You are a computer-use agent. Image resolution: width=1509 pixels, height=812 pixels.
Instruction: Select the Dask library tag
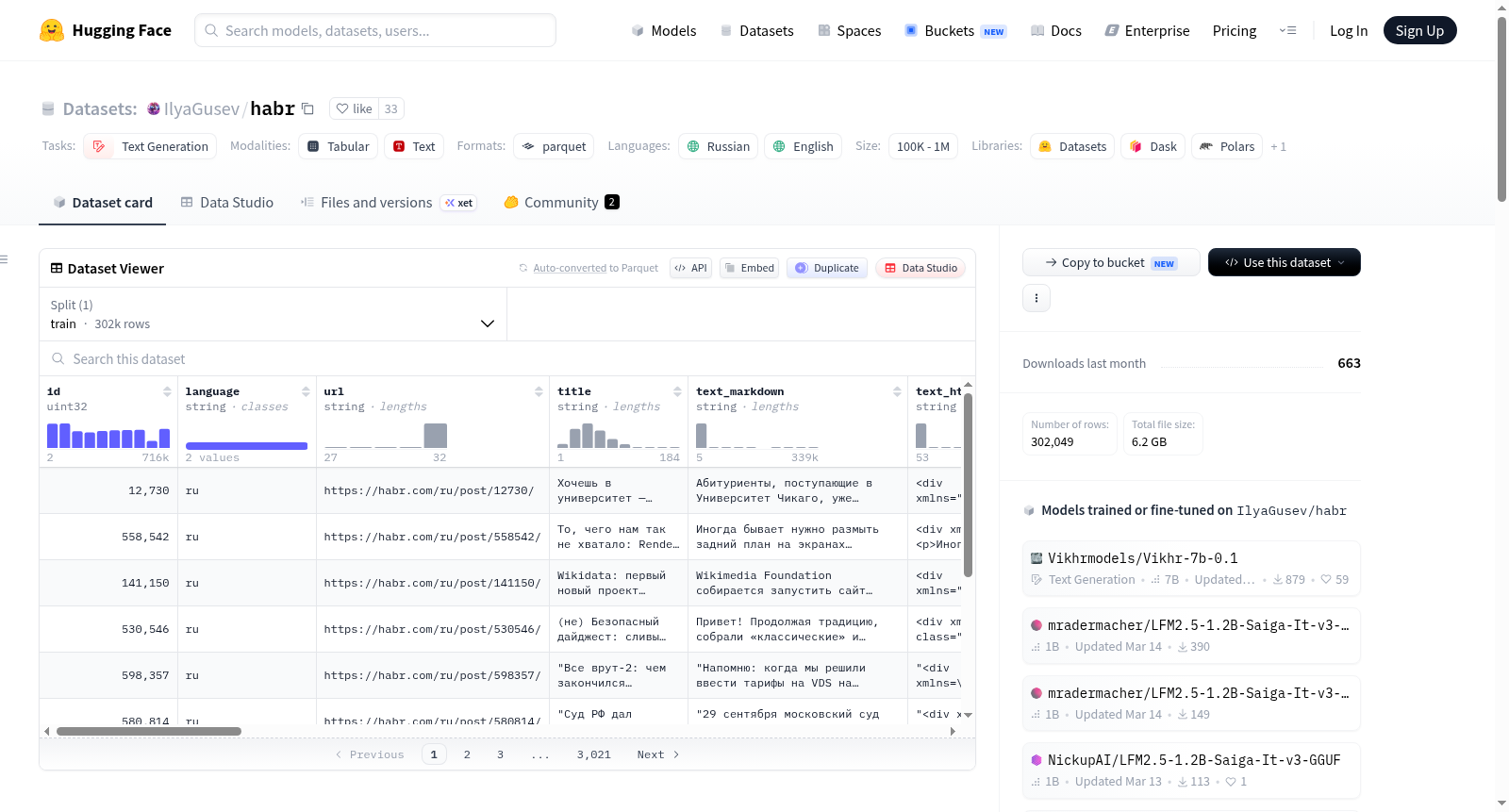point(1152,146)
